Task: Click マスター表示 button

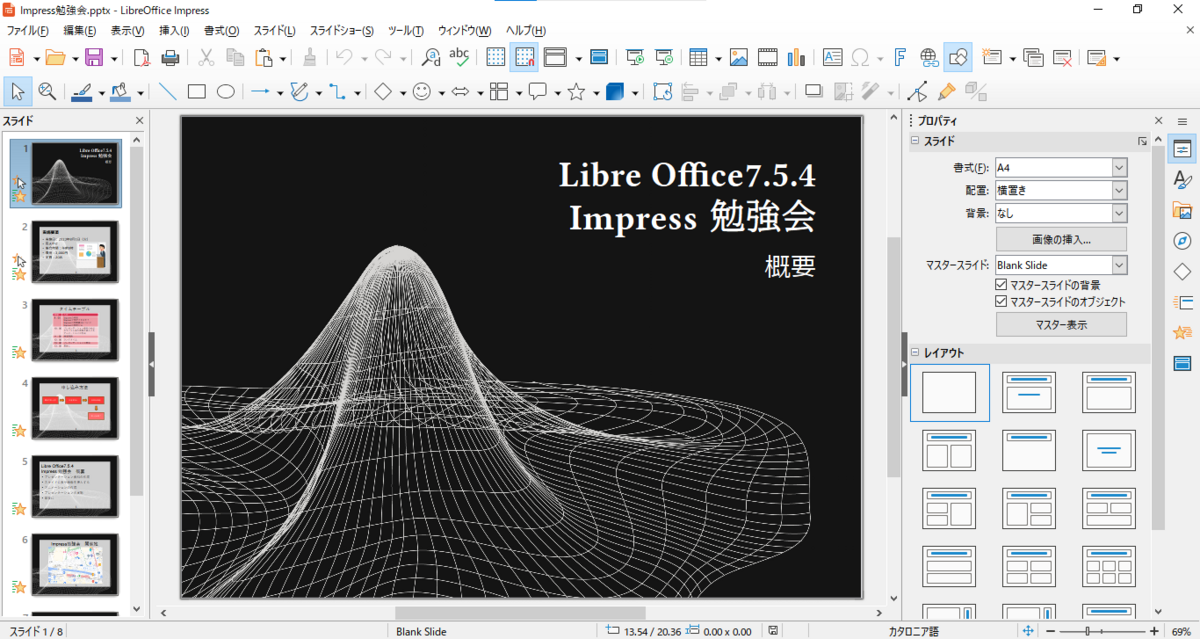Action: click(1061, 324)
